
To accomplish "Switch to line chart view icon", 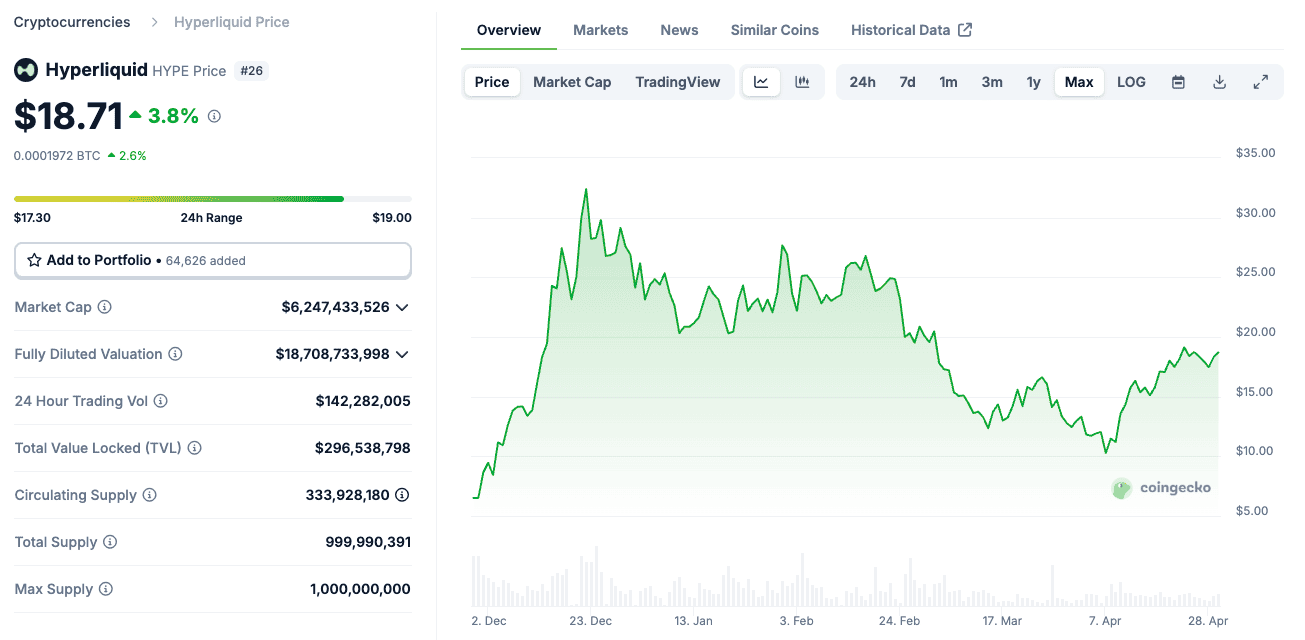I will (761, 82).
